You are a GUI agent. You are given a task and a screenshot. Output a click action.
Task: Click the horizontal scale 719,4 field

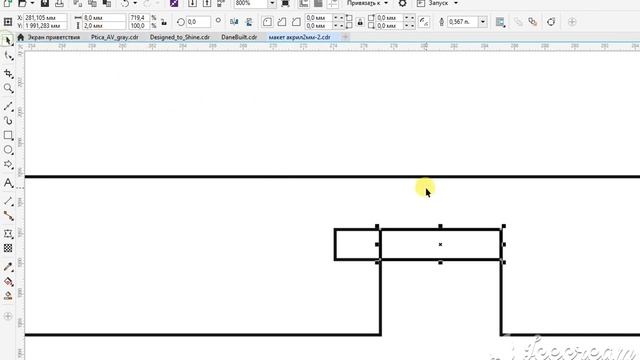(139, 18)
